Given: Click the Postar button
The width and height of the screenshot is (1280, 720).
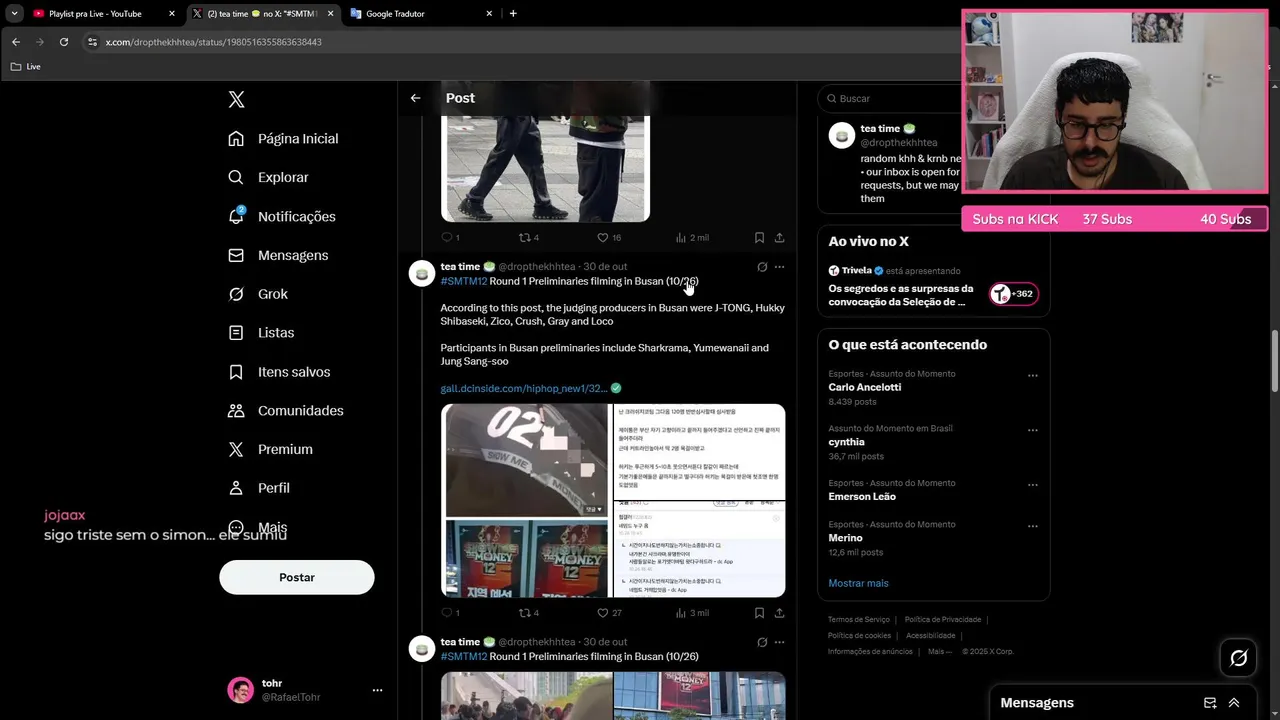Looking at the screenshot, I should [x=297, y=577].
